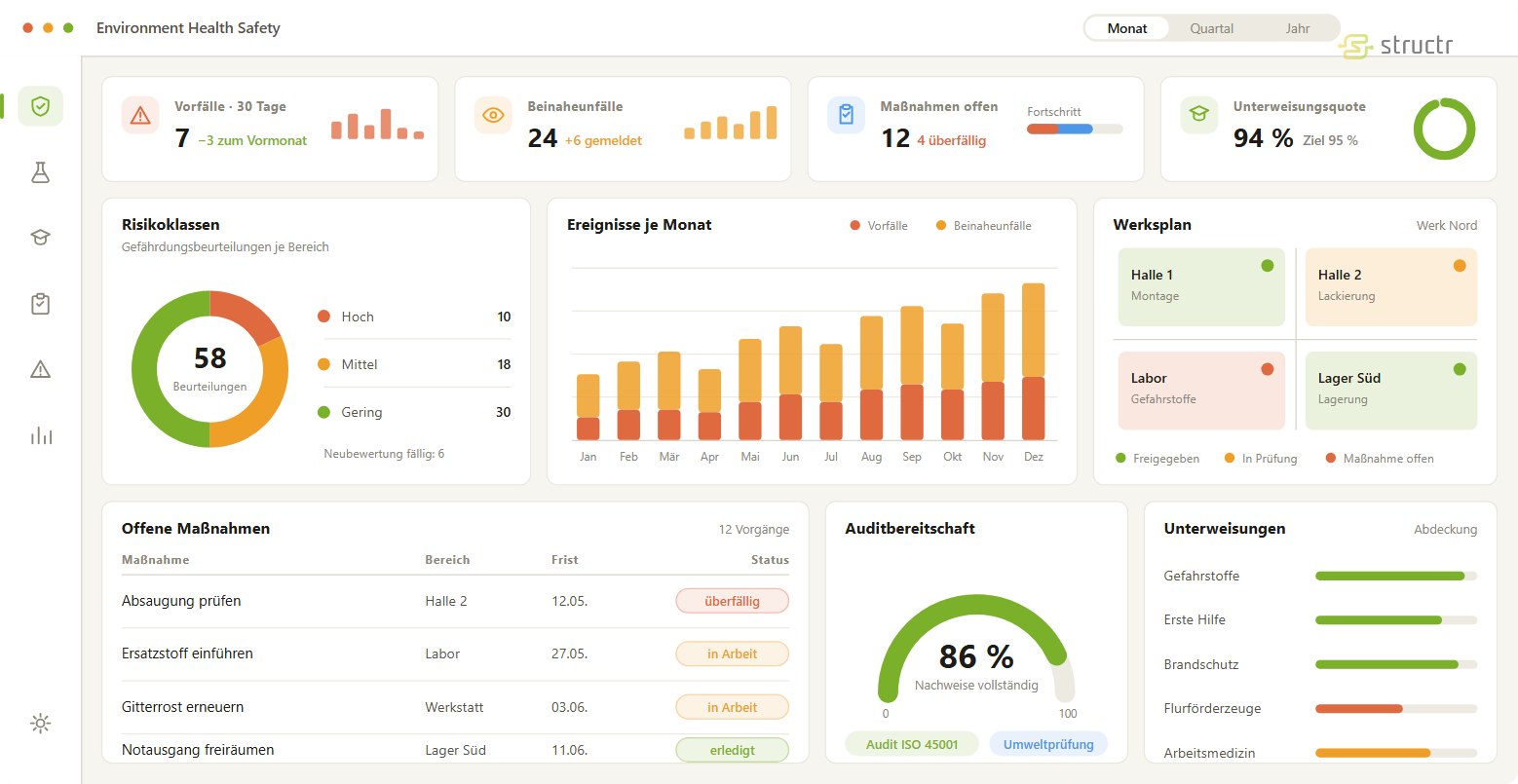The width and height of the screenshot is (1518, 784).
Task: Switch to the Jahr period
Action: click(x=1298, y=28)
